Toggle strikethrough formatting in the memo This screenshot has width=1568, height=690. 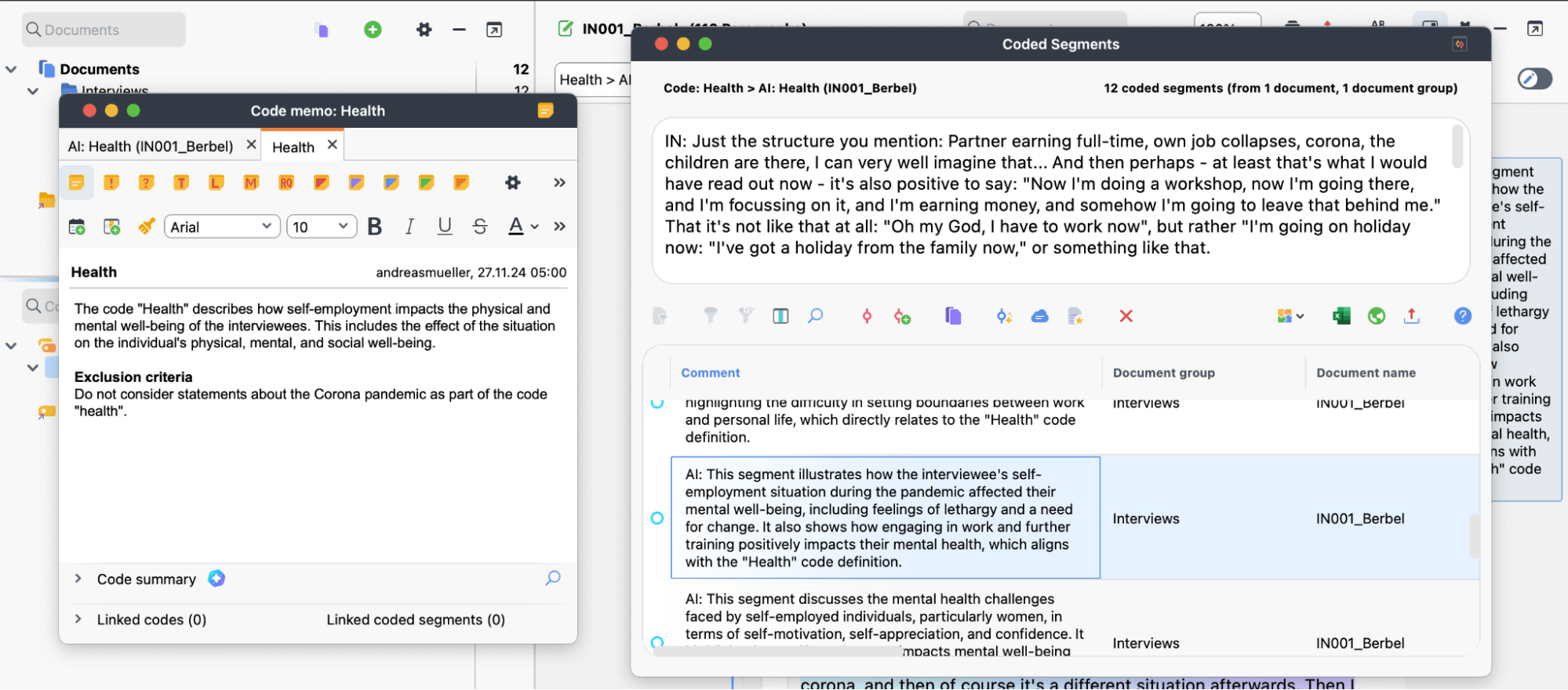click(x=480, y=227)
